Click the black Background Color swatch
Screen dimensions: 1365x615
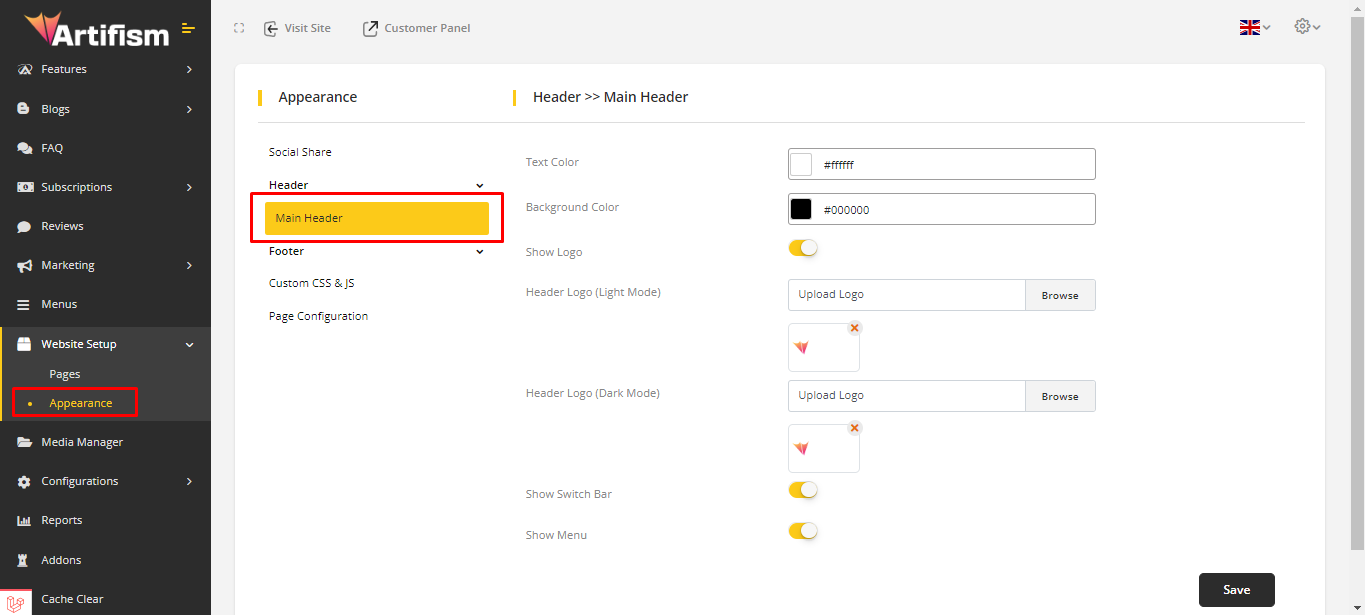801,209
